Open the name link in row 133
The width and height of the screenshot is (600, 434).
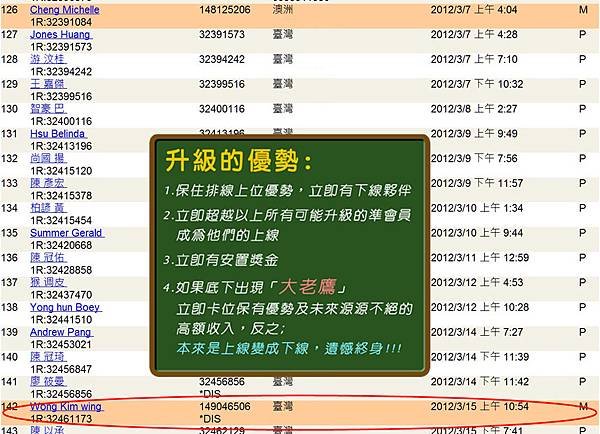tap(48, 183)
